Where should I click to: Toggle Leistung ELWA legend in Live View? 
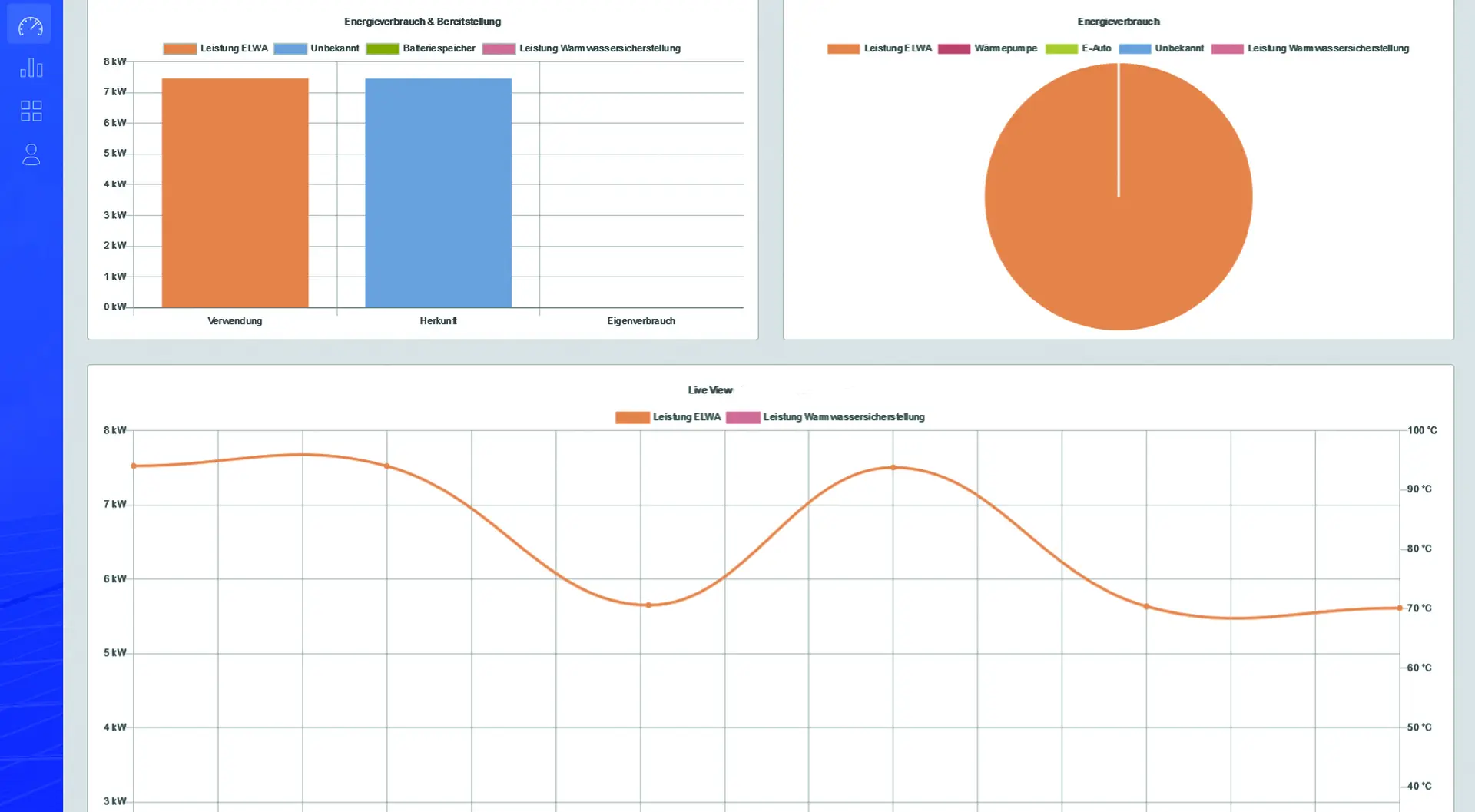point(668,417)
